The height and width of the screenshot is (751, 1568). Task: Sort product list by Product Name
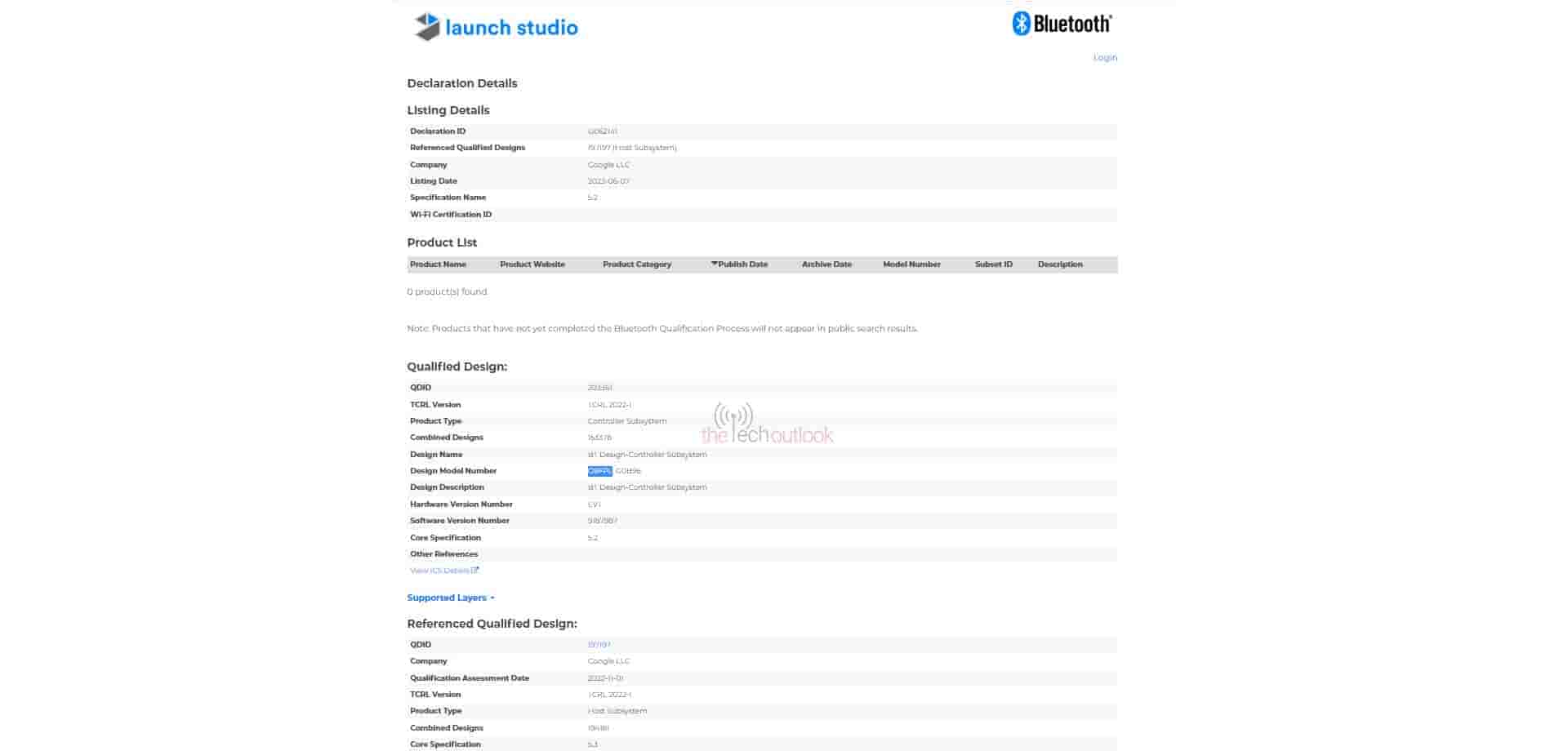[438, 264]
